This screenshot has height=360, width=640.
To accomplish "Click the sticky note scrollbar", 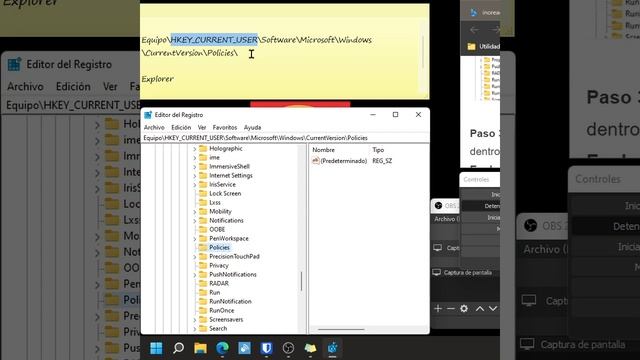I will [423, 53].
